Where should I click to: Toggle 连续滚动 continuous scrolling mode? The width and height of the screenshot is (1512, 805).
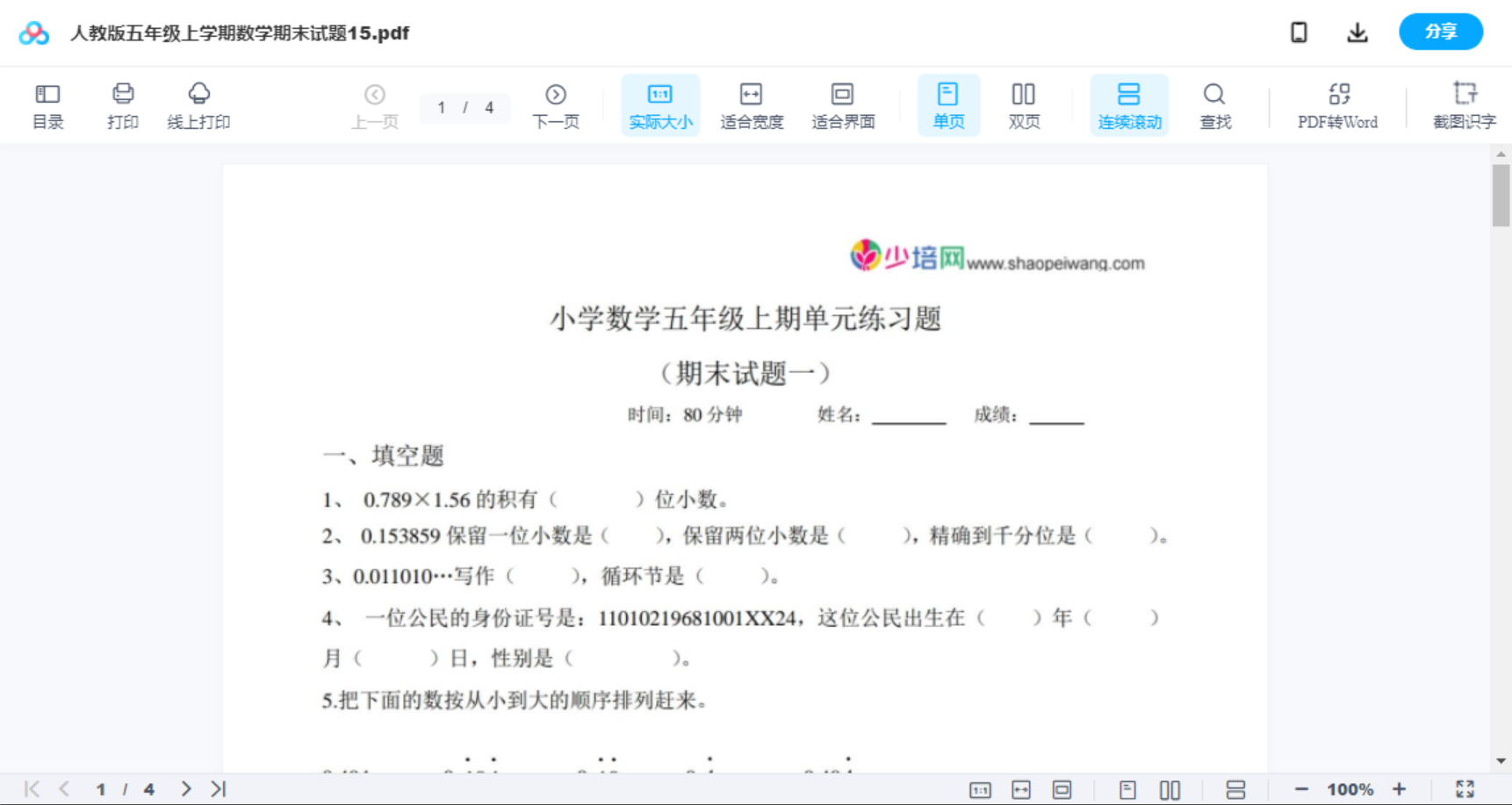tap(1129, 104)
